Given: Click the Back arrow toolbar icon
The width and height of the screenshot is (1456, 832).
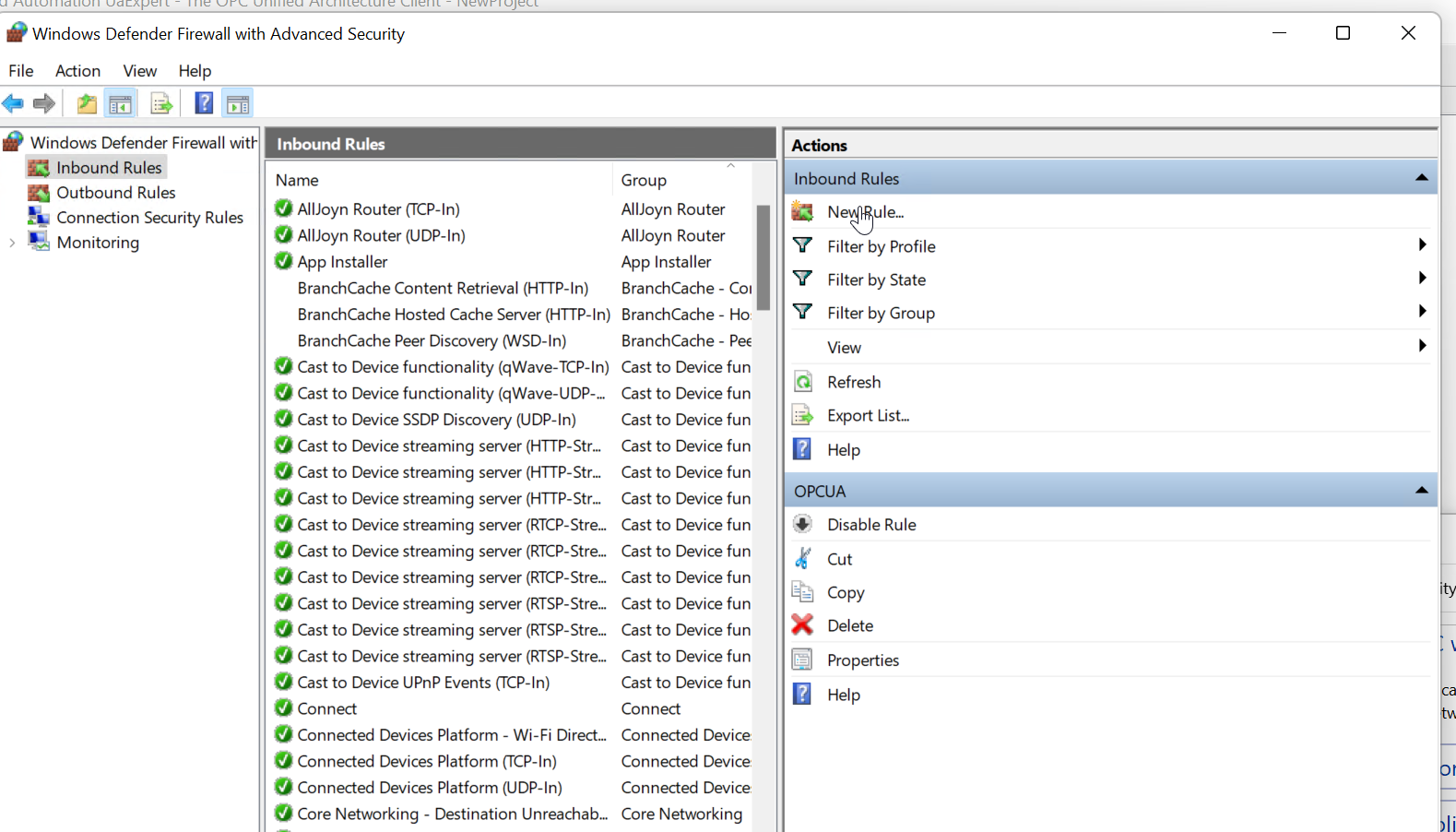Looking at the screenshot, I should pyautogui.click(x=13, y=103).
